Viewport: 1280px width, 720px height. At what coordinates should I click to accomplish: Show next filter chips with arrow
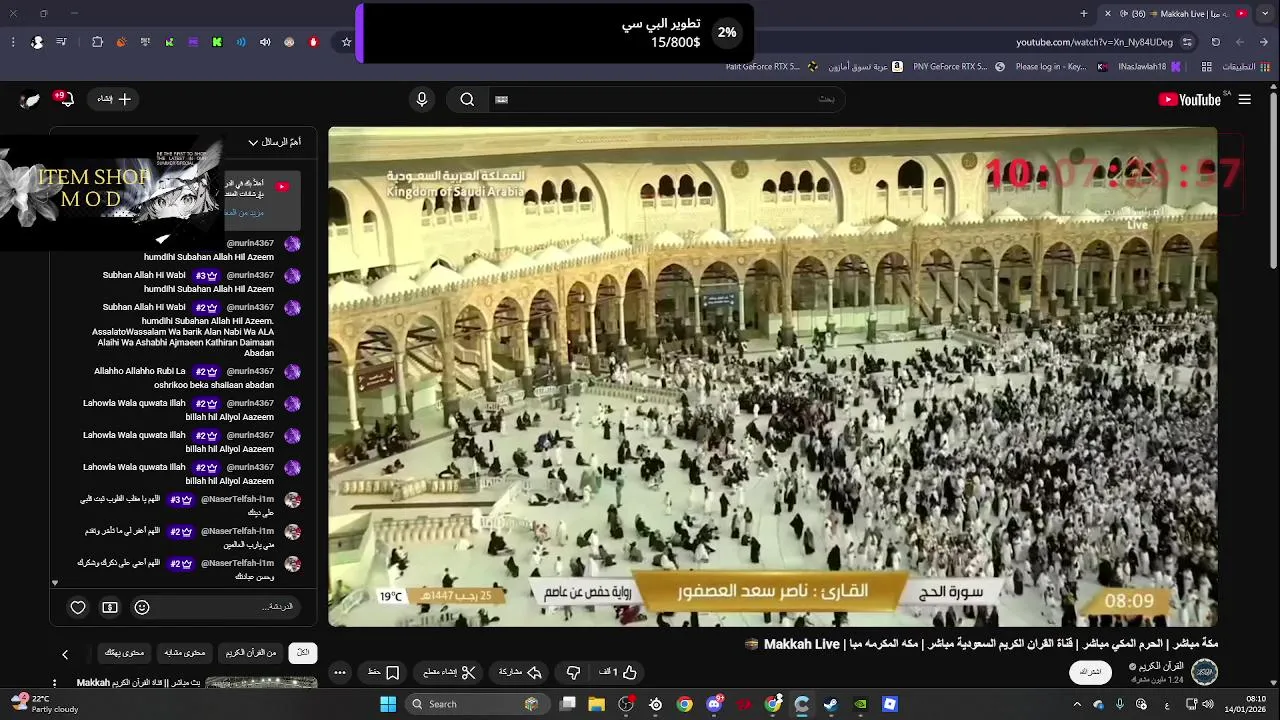pyautogui.click(x=65, y=654)
